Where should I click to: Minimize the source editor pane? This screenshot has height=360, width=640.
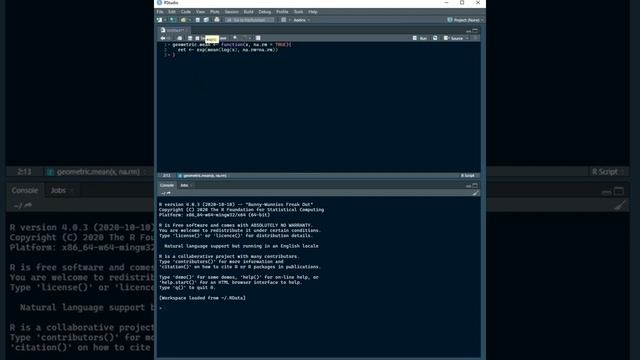(468, 31)
